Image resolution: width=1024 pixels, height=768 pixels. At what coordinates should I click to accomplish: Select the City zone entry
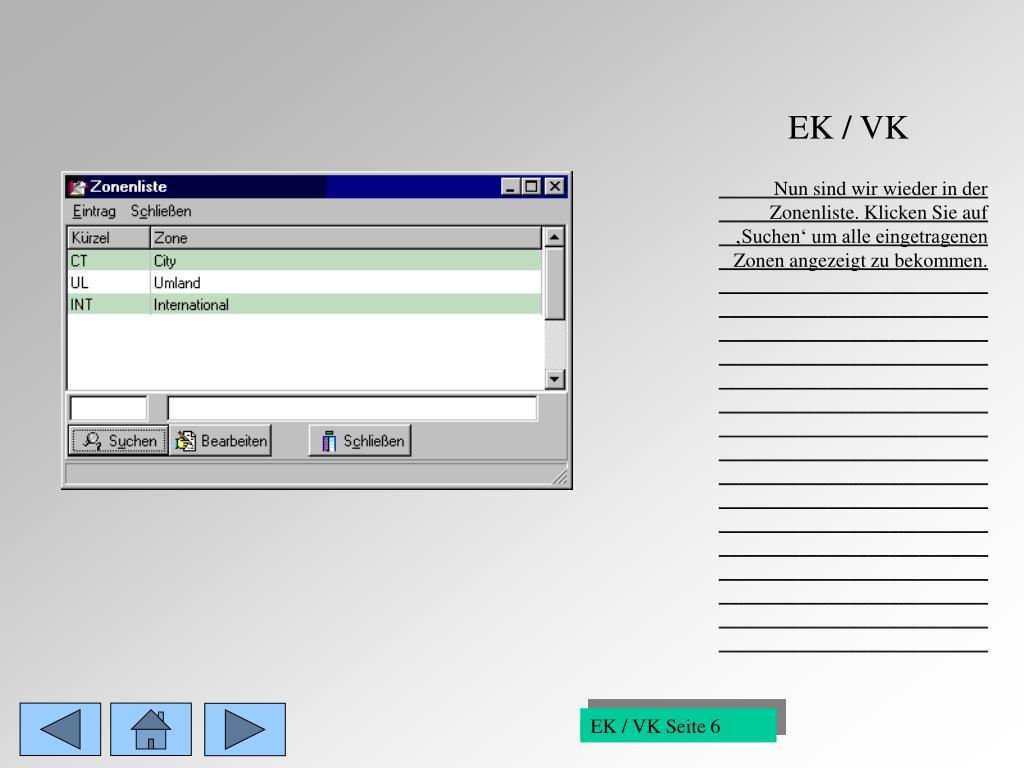point(346,261)
